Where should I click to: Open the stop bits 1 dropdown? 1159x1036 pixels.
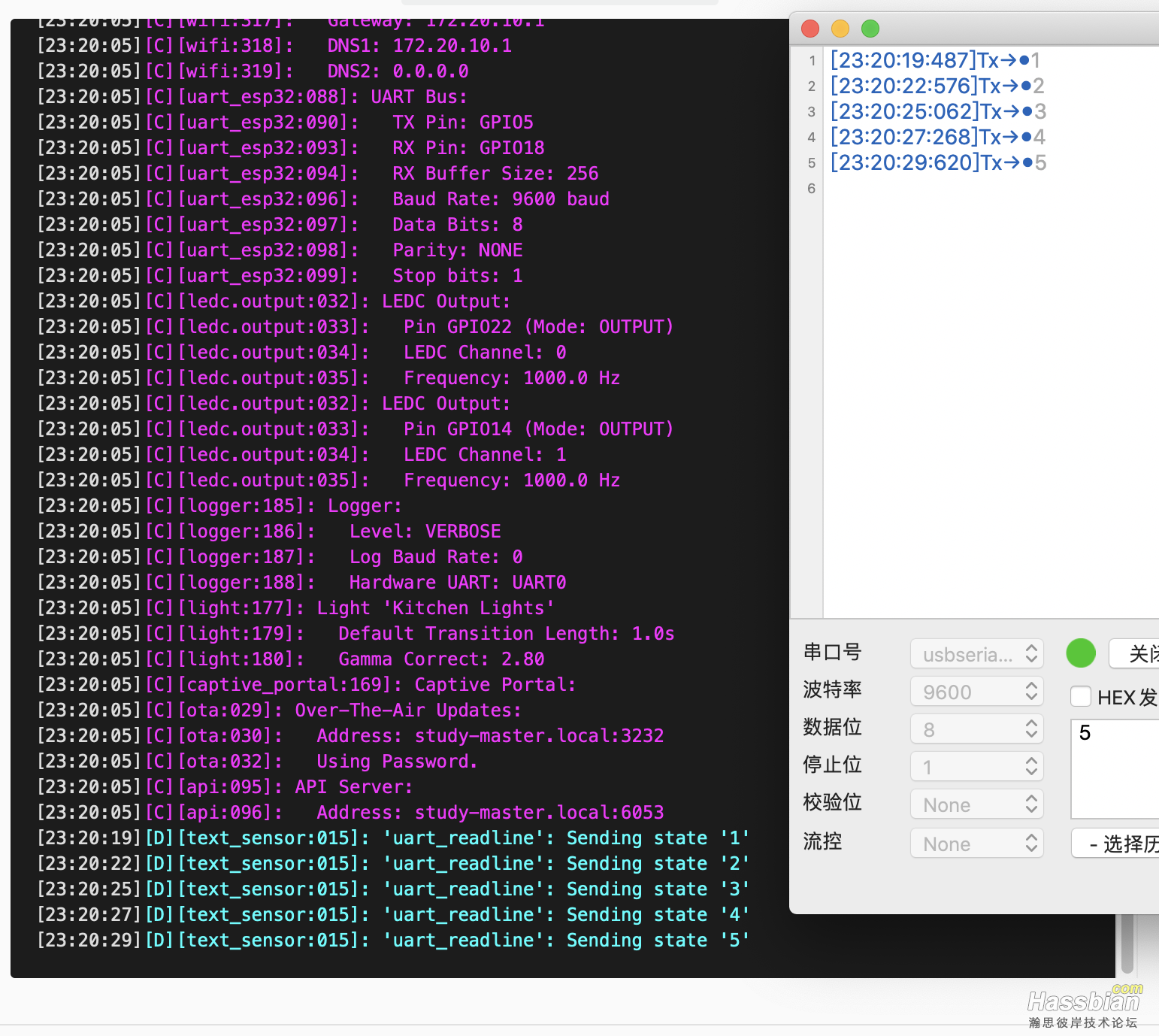pos(976,767)
